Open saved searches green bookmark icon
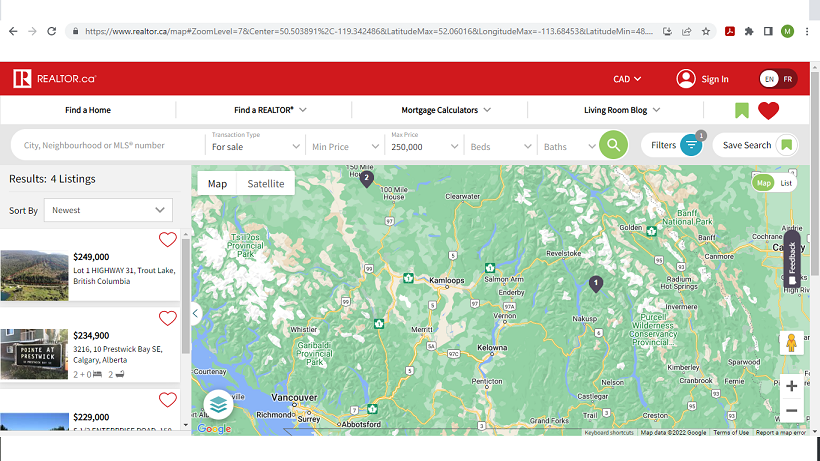 pos(742,110)
